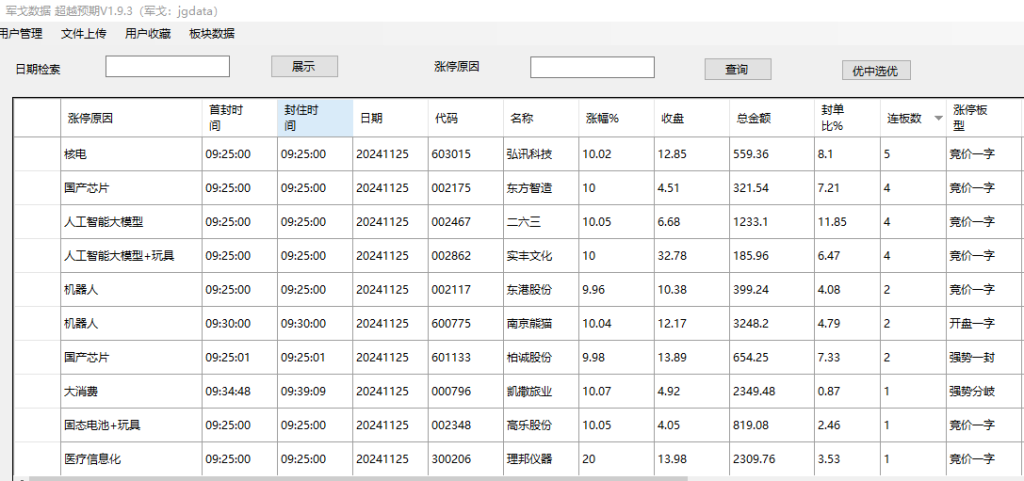Click the total amount 2349.48 cell
The width and height of the screenshot is (1024, 481).
pyautogui.click(x=772, y=392)
